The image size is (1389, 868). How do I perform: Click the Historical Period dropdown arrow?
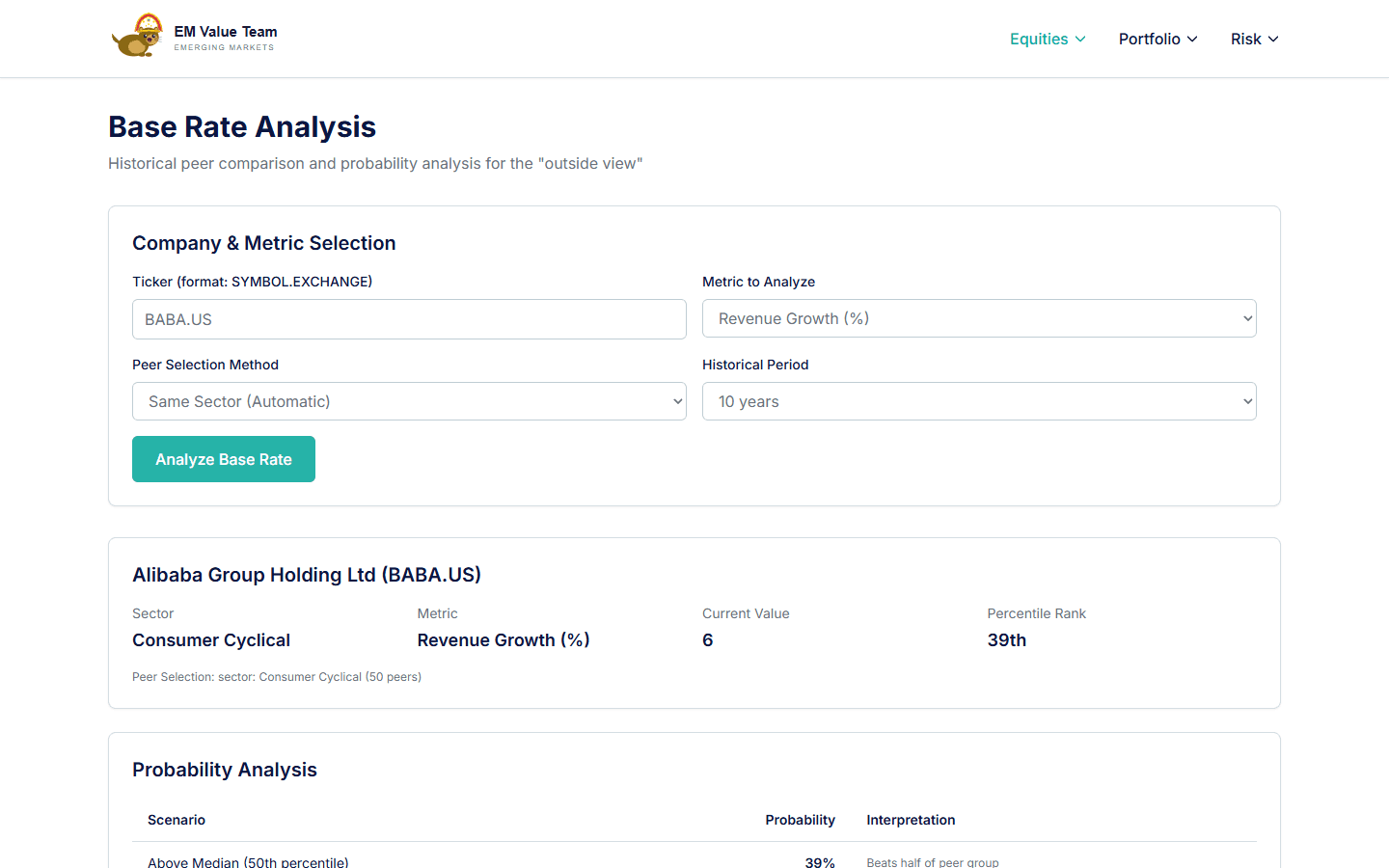pyautogui.click(x=1242, y=401)
